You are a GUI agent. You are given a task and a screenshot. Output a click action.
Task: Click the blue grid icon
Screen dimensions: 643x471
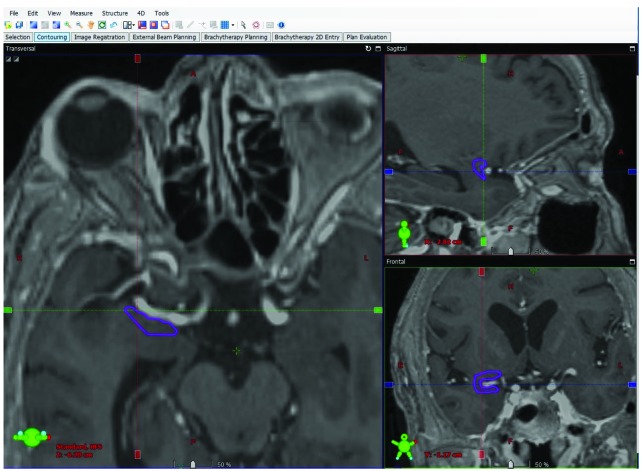click(x=225, y=25)
